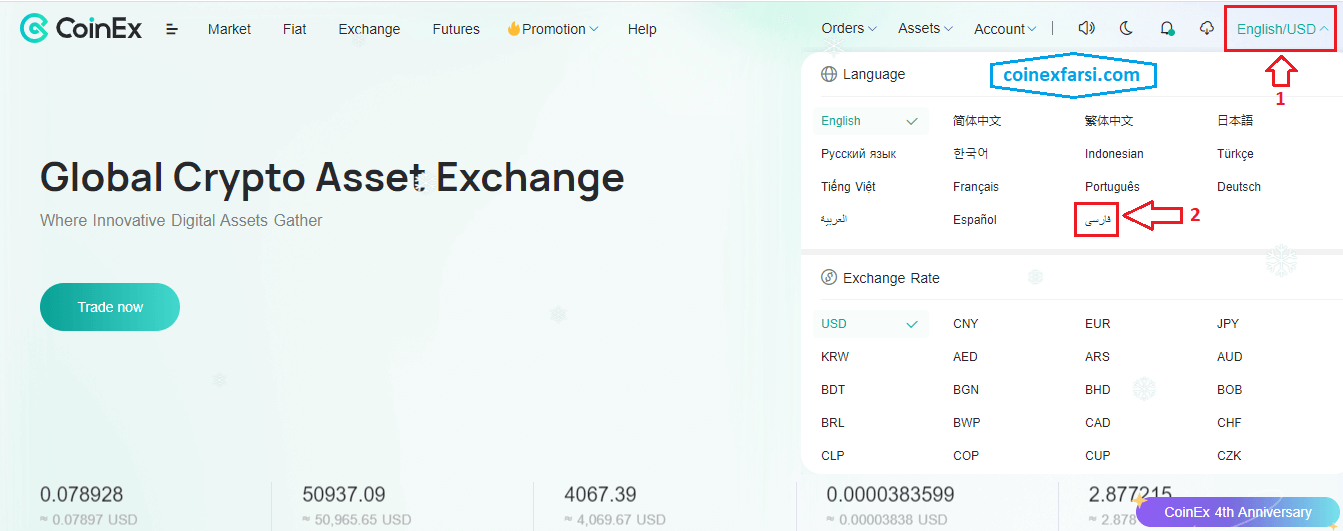The height and width of the screenshot is (531, 1343).
Task: Select BHD exchange rate
Action: tap(1098, 390)
